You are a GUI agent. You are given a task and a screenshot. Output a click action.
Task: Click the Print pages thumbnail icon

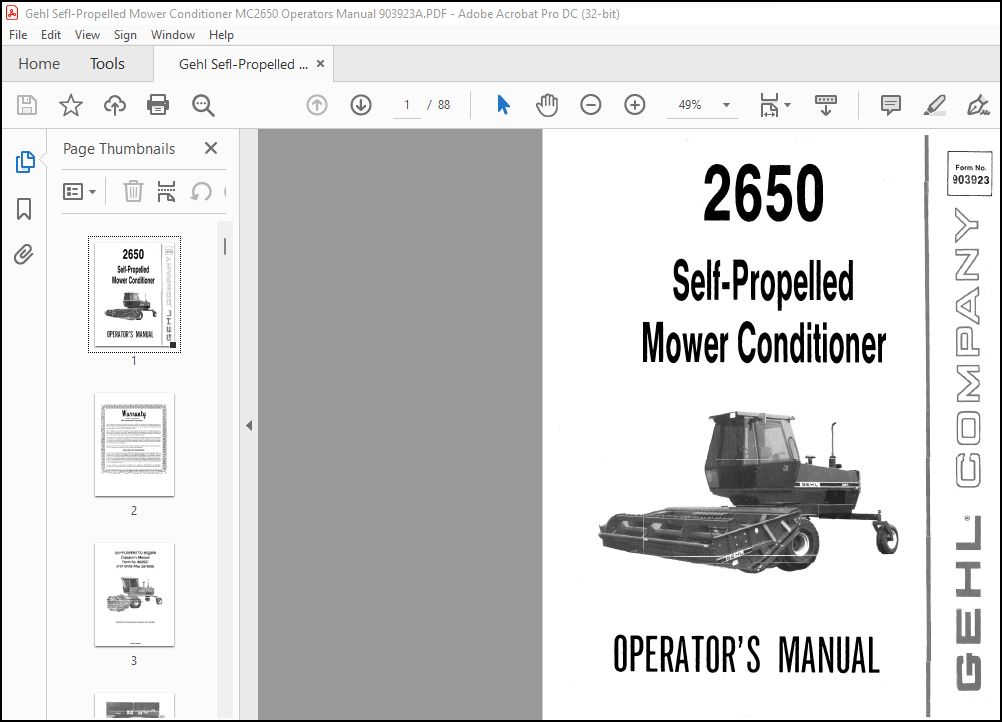pyautogui.click(x=166, y=191)
